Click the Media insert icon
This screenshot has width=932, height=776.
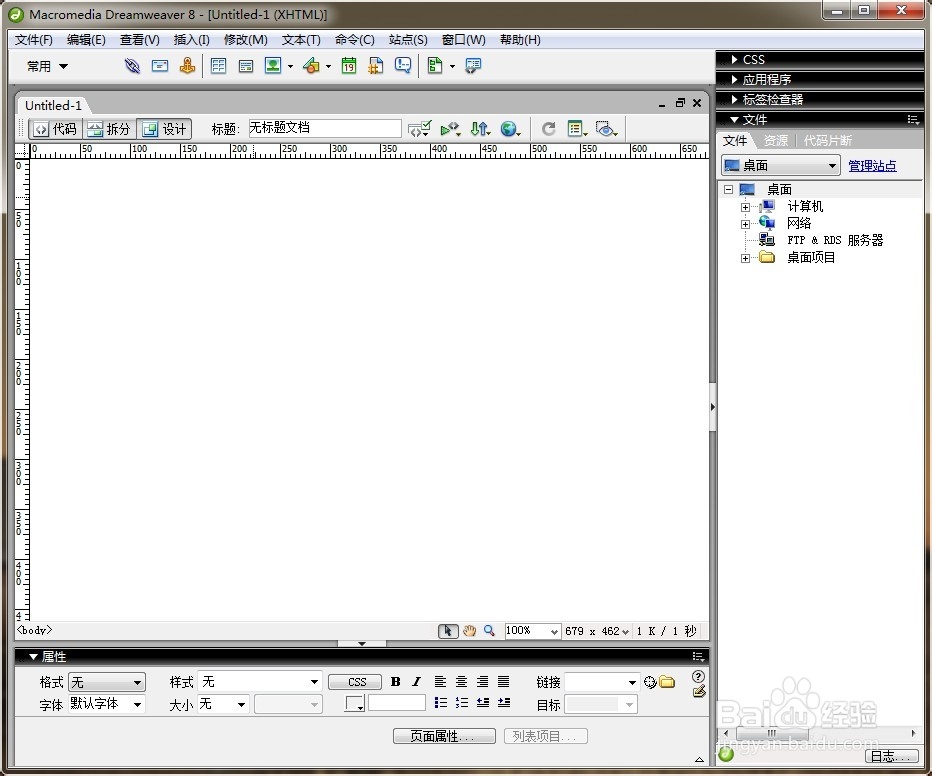[311, 66]
